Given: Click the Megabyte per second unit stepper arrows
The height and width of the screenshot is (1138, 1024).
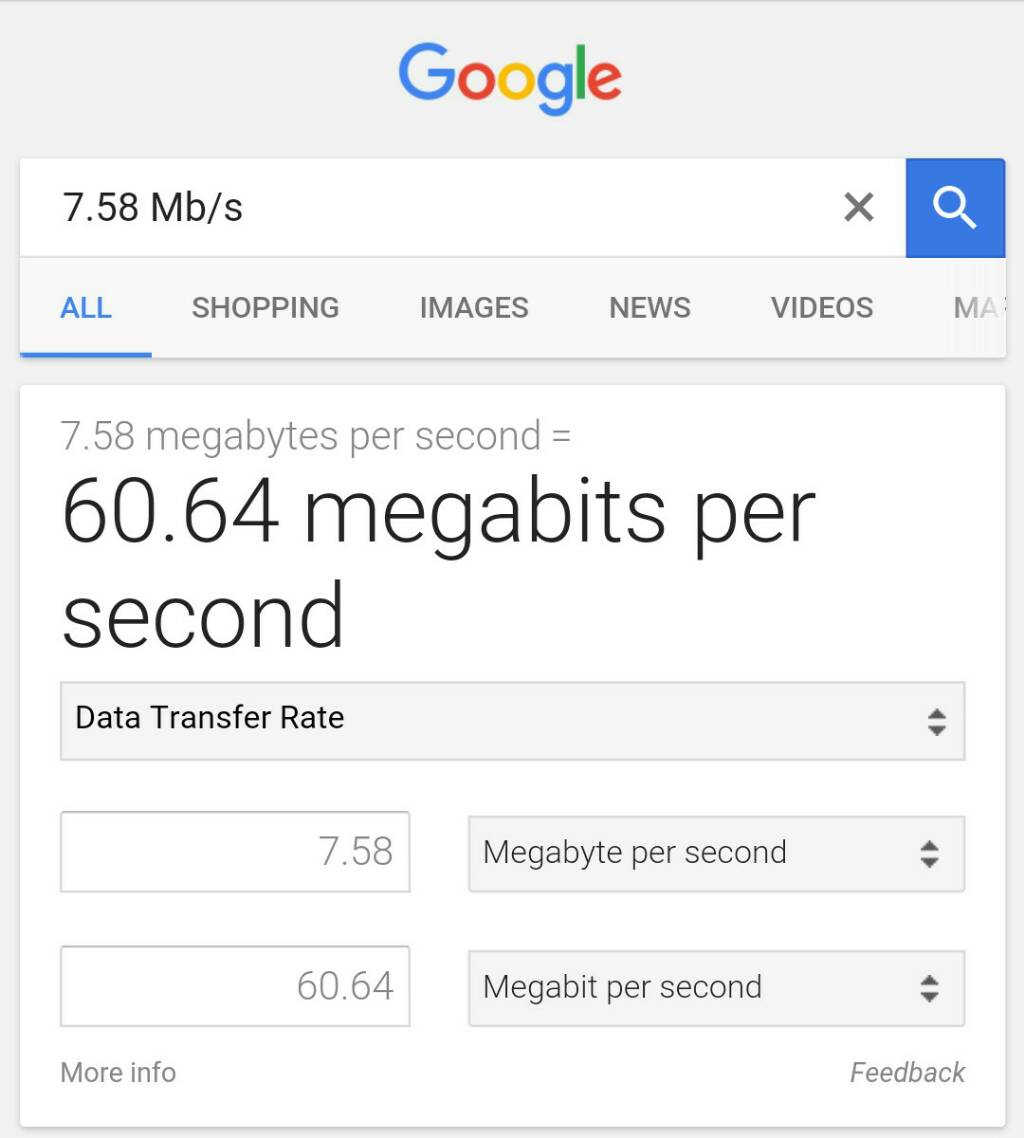Looking at the screenshot, I should (930, 853).
